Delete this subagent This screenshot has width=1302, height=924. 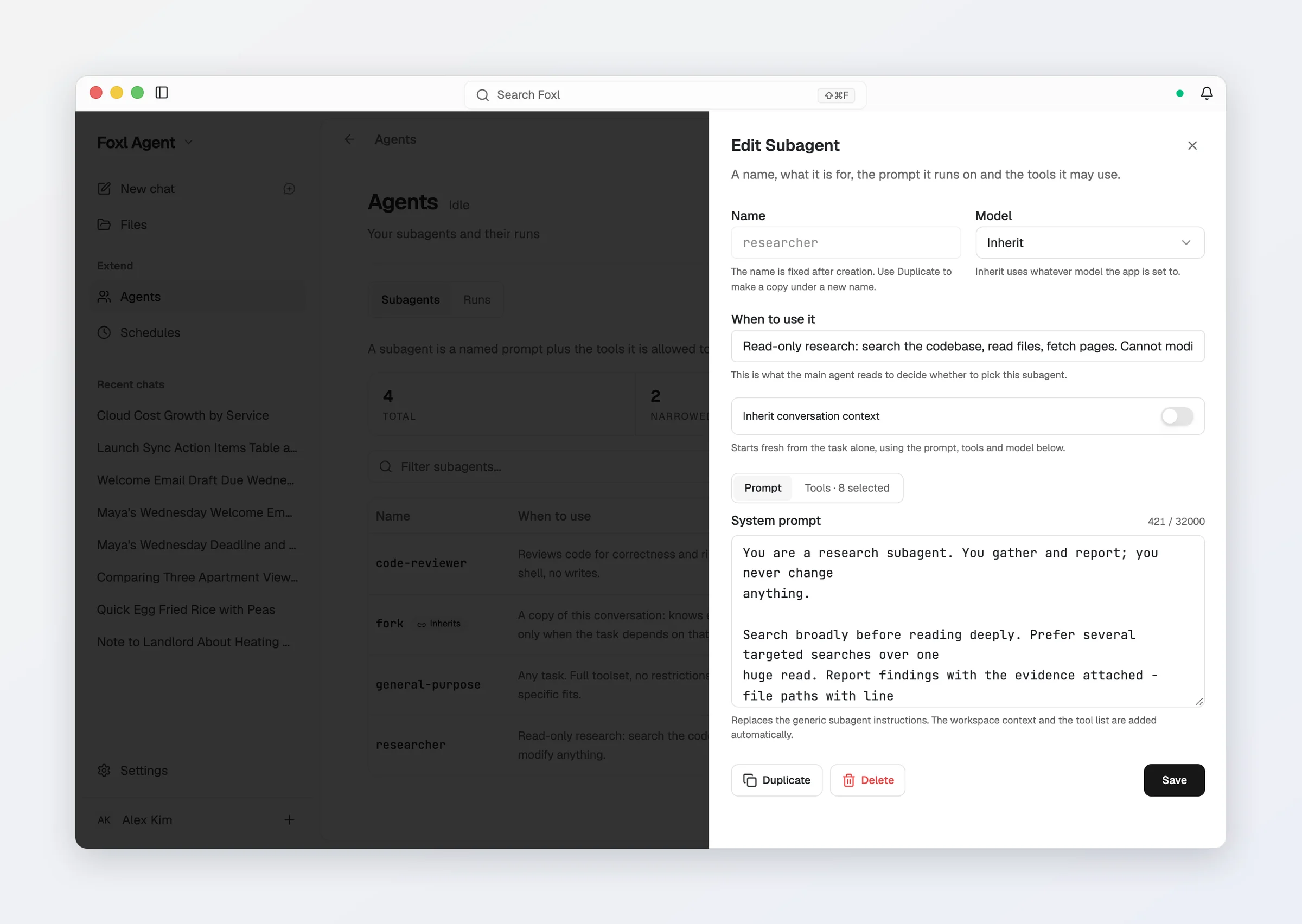[867, 780]
